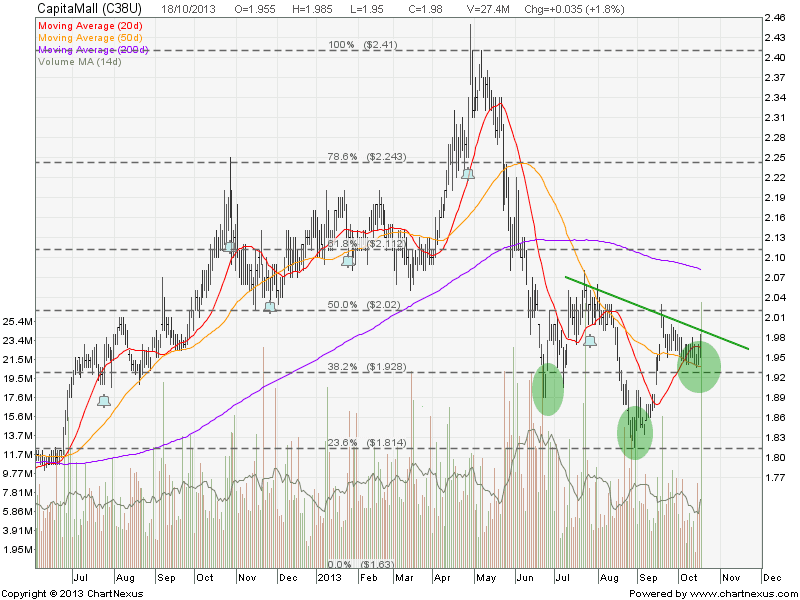Image resolution: width=800 pixels, height=600 pixels.
Task: Click the '5.86M' volume axis label
Action: [x=19, y=512]
